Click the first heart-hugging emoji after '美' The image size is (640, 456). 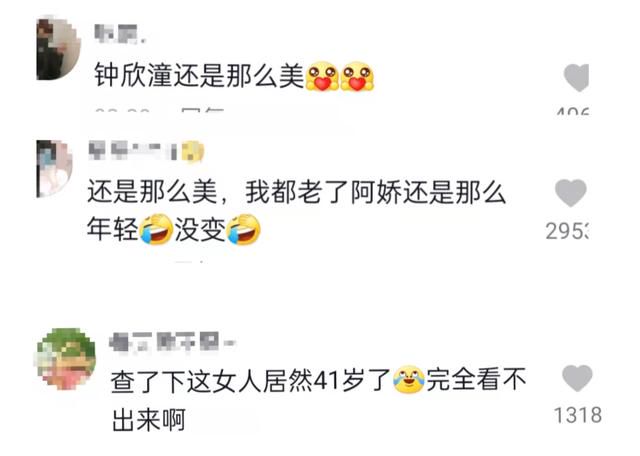pyautogui.click(x=322, y=76)
